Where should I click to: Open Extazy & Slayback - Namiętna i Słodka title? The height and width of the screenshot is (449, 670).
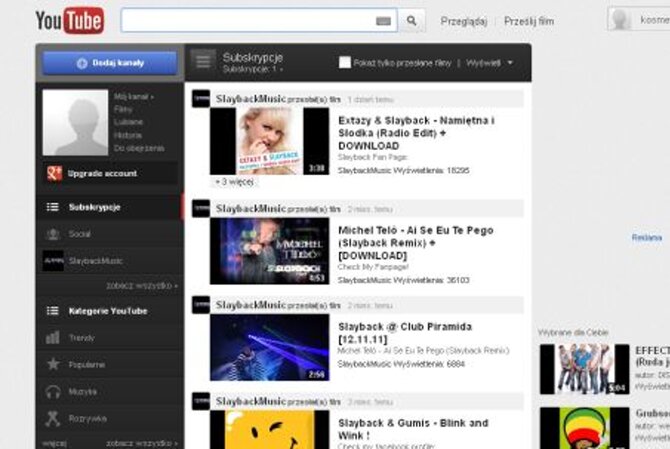416,133
